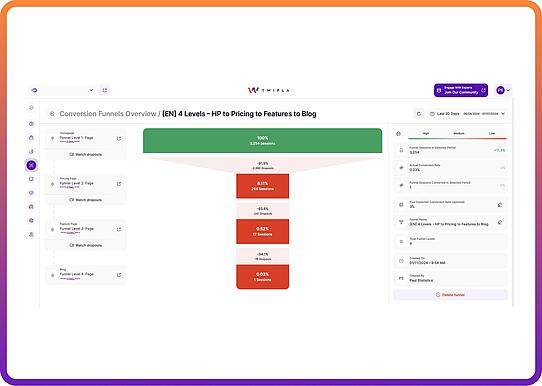The width and height of the screenshot is (542, 386).
Task: Click the TWIPLA logo
Action: click(269, 90)
